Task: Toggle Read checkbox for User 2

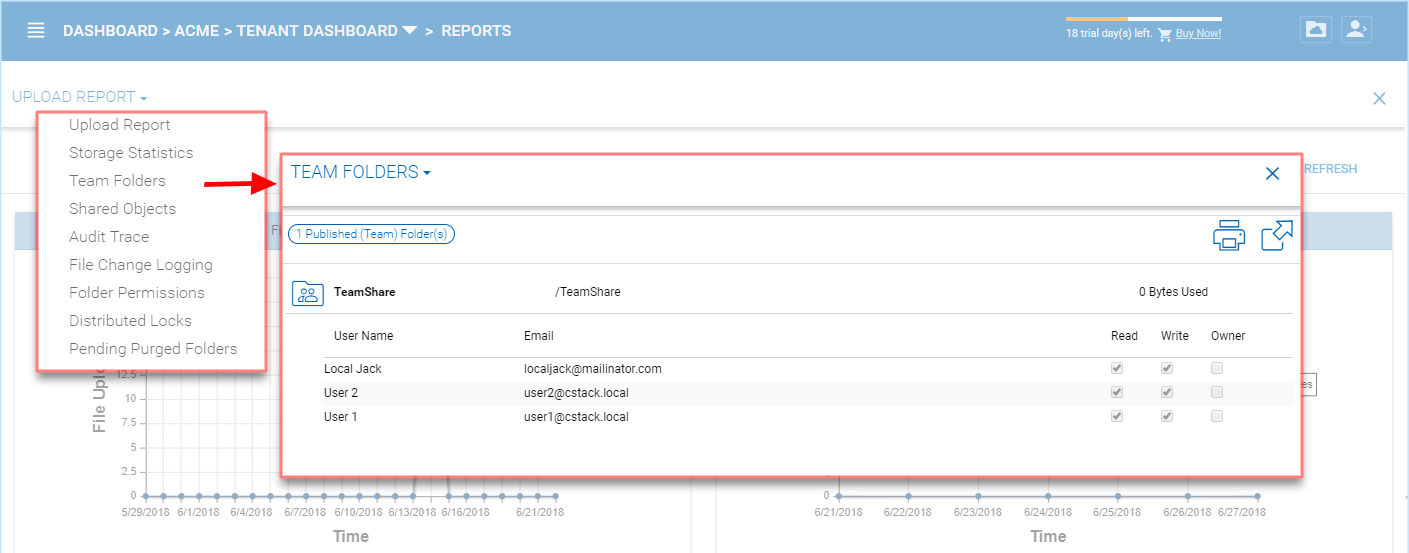Action: 1117,392
